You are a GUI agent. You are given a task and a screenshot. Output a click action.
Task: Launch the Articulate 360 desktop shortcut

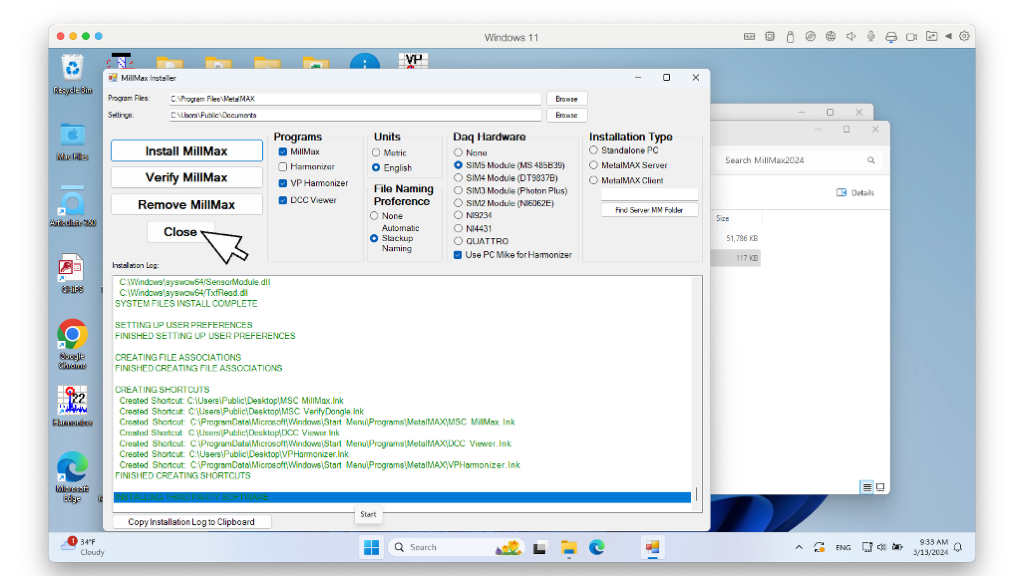pos(72,207)
